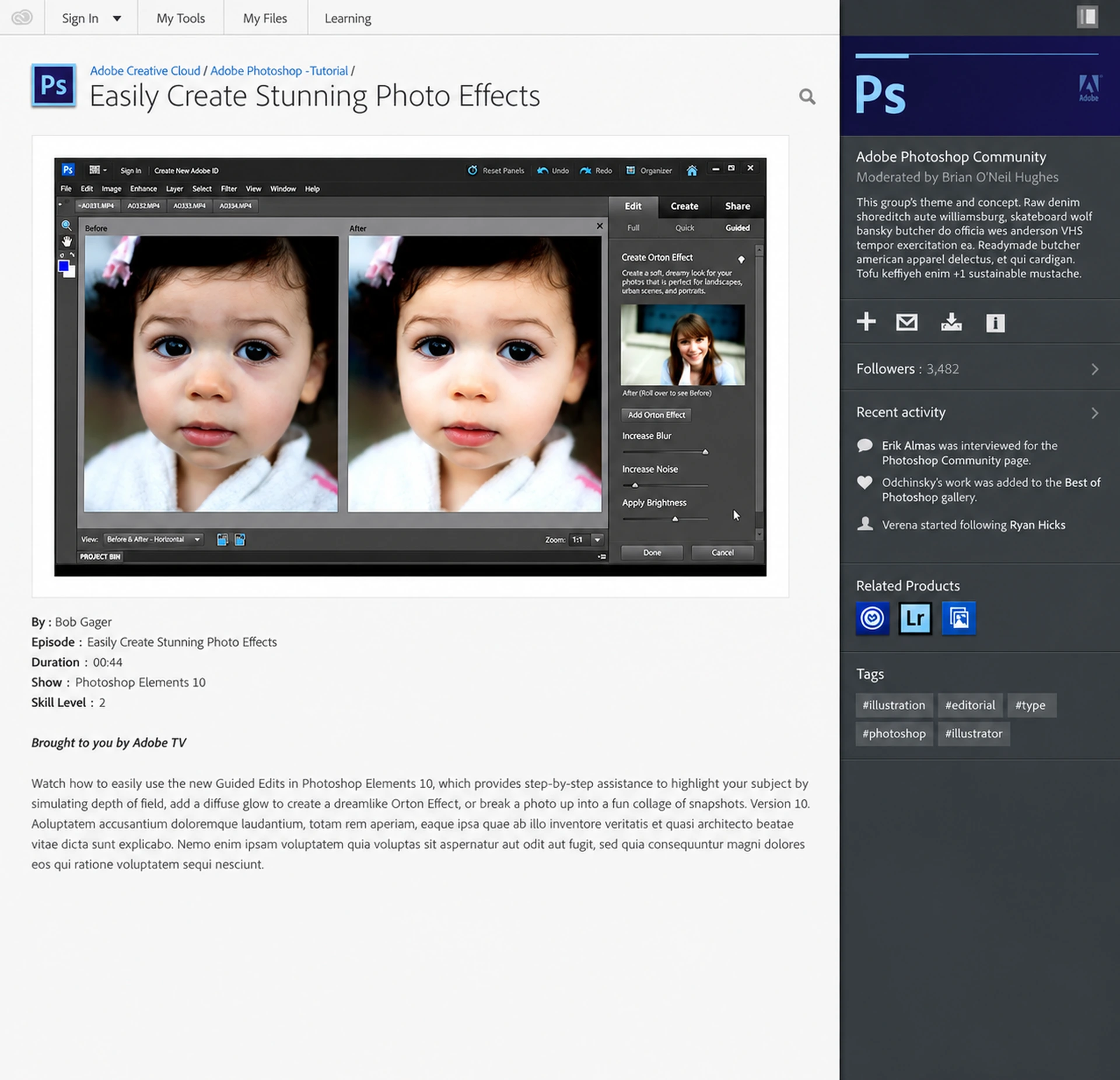Click the Reset Panels icon
Viewport: 1120px width, 1080px height.
[472, 170]
